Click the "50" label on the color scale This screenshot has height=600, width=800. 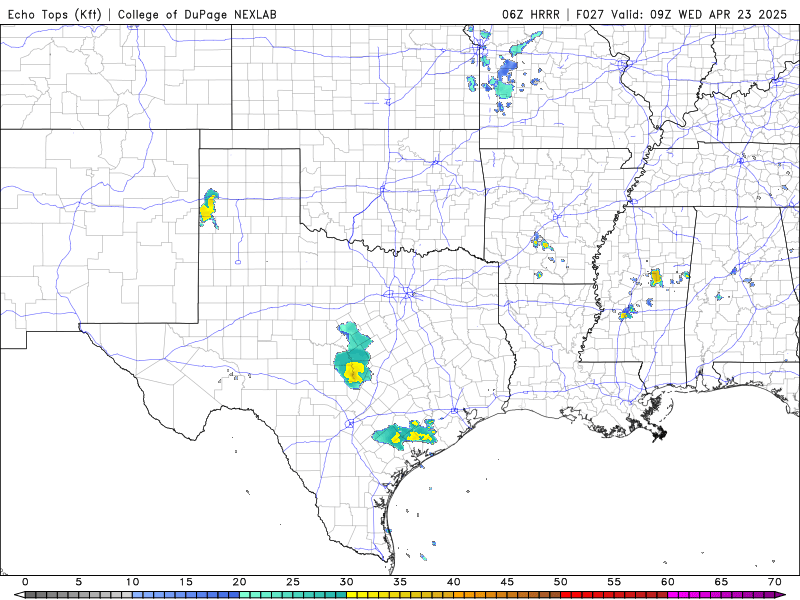(x=561, y=582)
